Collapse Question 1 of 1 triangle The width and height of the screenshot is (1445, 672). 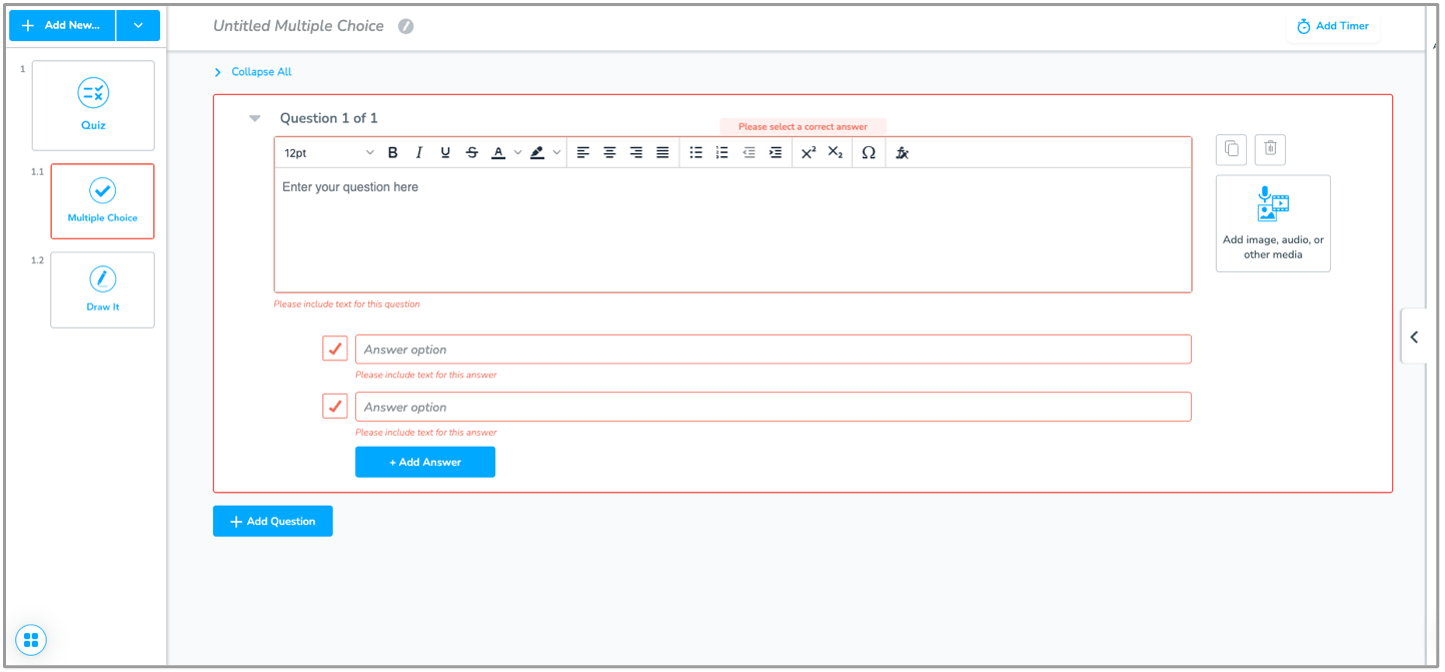coord(255,118)
